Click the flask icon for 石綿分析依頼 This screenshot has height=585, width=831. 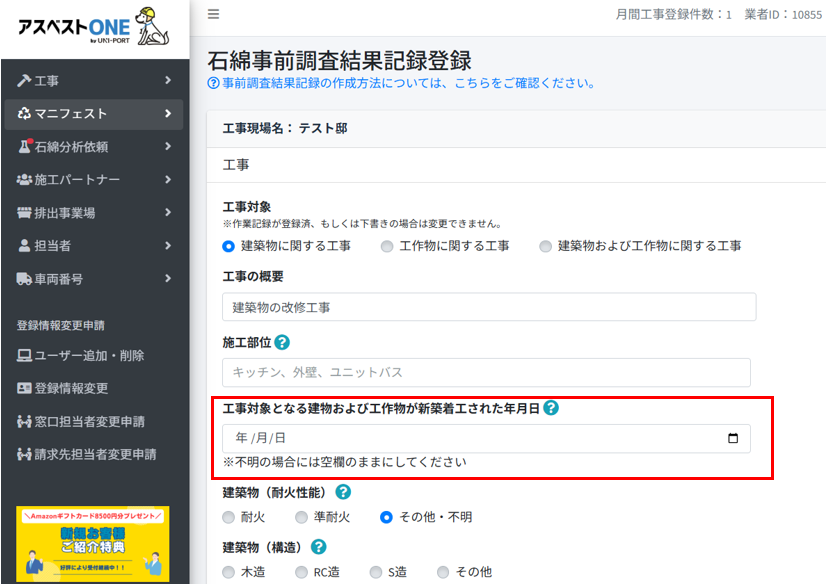tap(25, 147)
